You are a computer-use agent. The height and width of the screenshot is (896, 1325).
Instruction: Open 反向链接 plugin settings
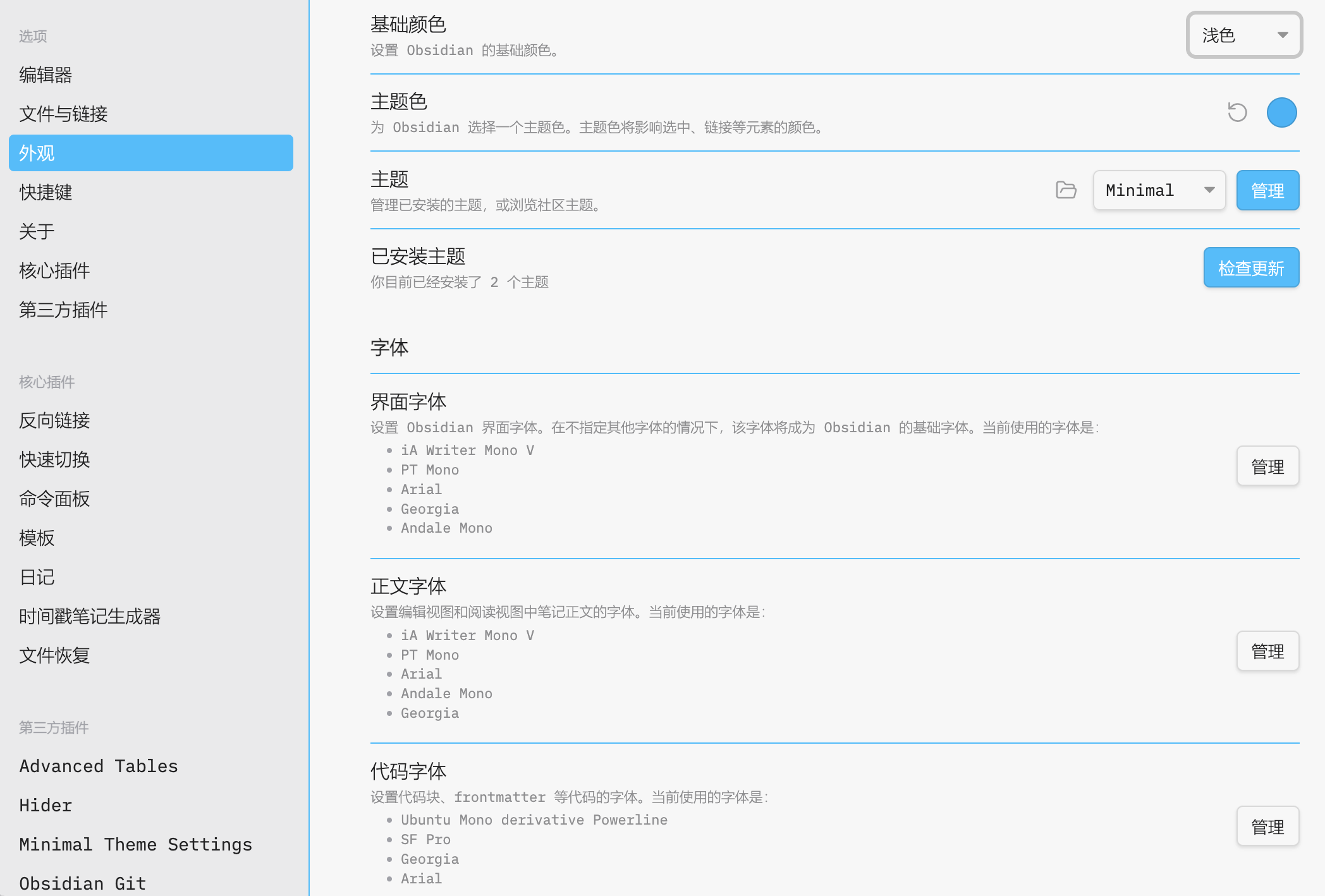54,421
